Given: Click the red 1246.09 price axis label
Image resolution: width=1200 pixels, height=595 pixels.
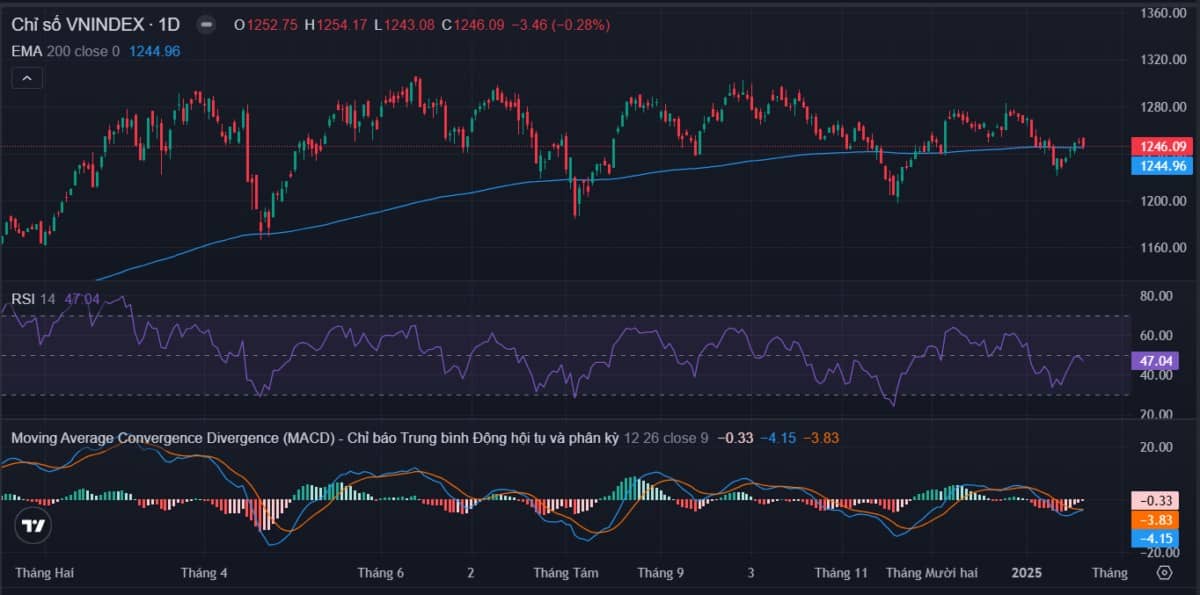Looking at the screenshot, I should pos(1161,146).
